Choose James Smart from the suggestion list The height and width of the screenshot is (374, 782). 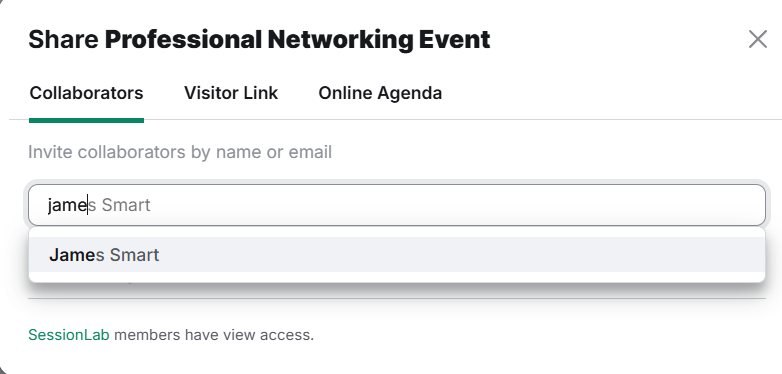(x=397, y=255)
